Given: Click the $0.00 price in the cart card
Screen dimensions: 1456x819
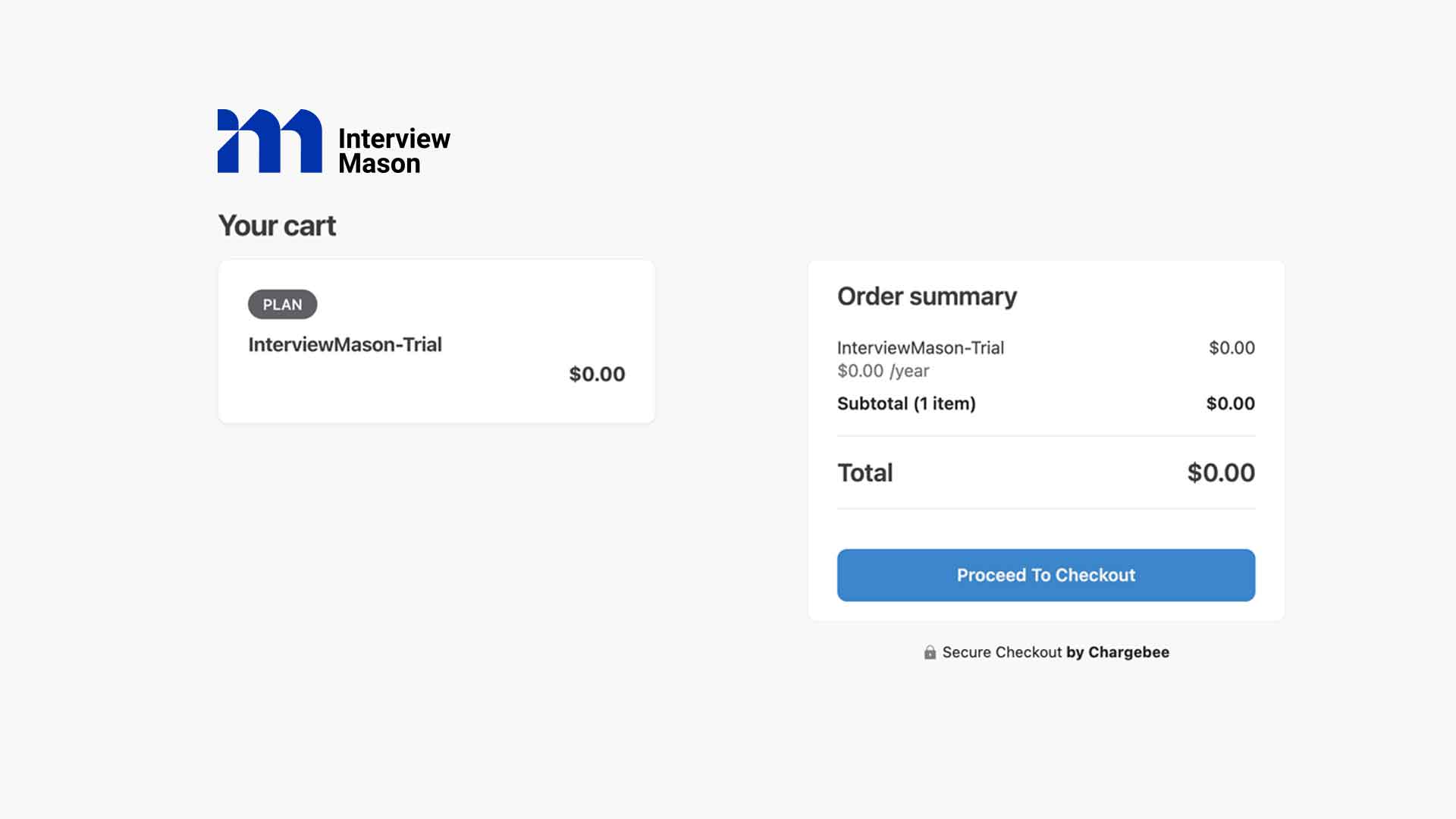Looking at the screenshot, I should click(597, 374).
